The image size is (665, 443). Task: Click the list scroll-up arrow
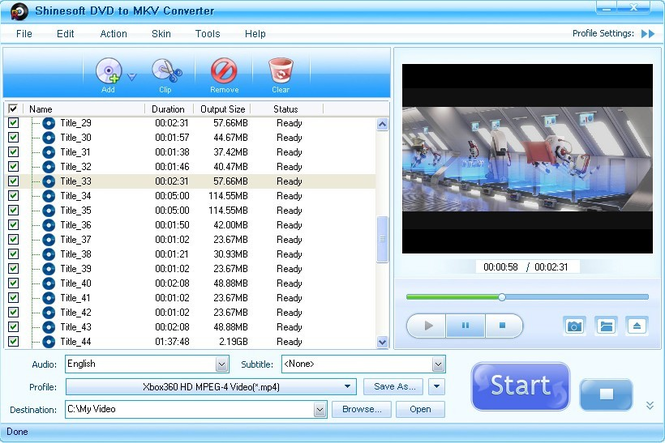click(382, 124)
